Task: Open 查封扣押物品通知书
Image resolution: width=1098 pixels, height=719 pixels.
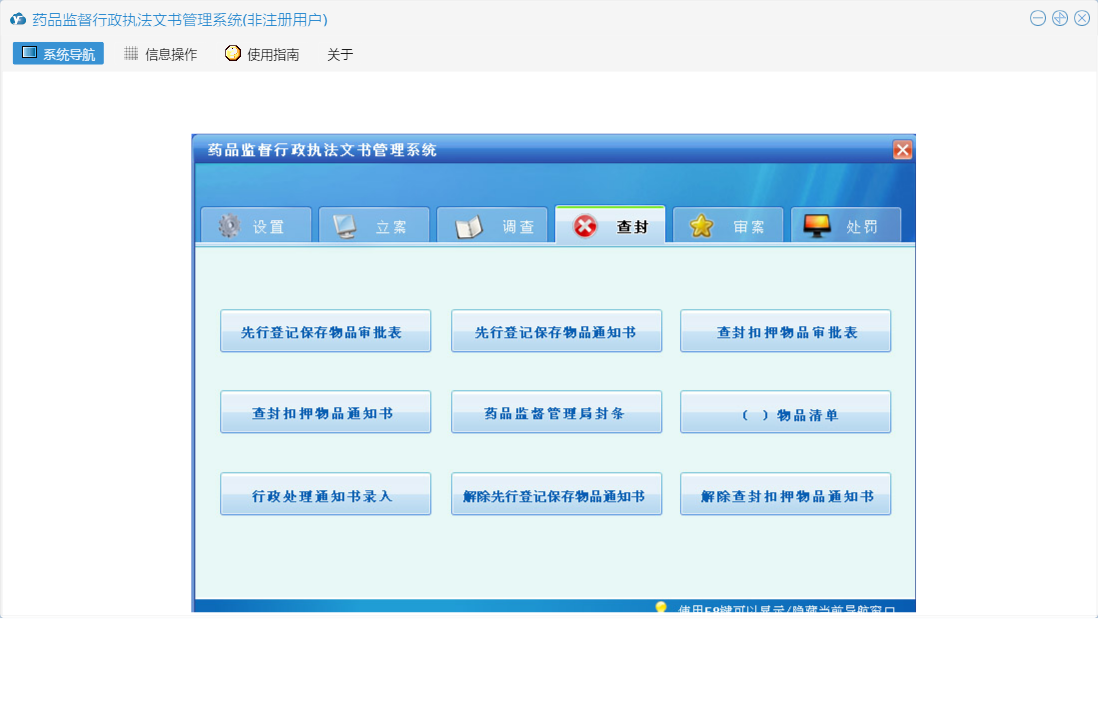Action: 326,412
